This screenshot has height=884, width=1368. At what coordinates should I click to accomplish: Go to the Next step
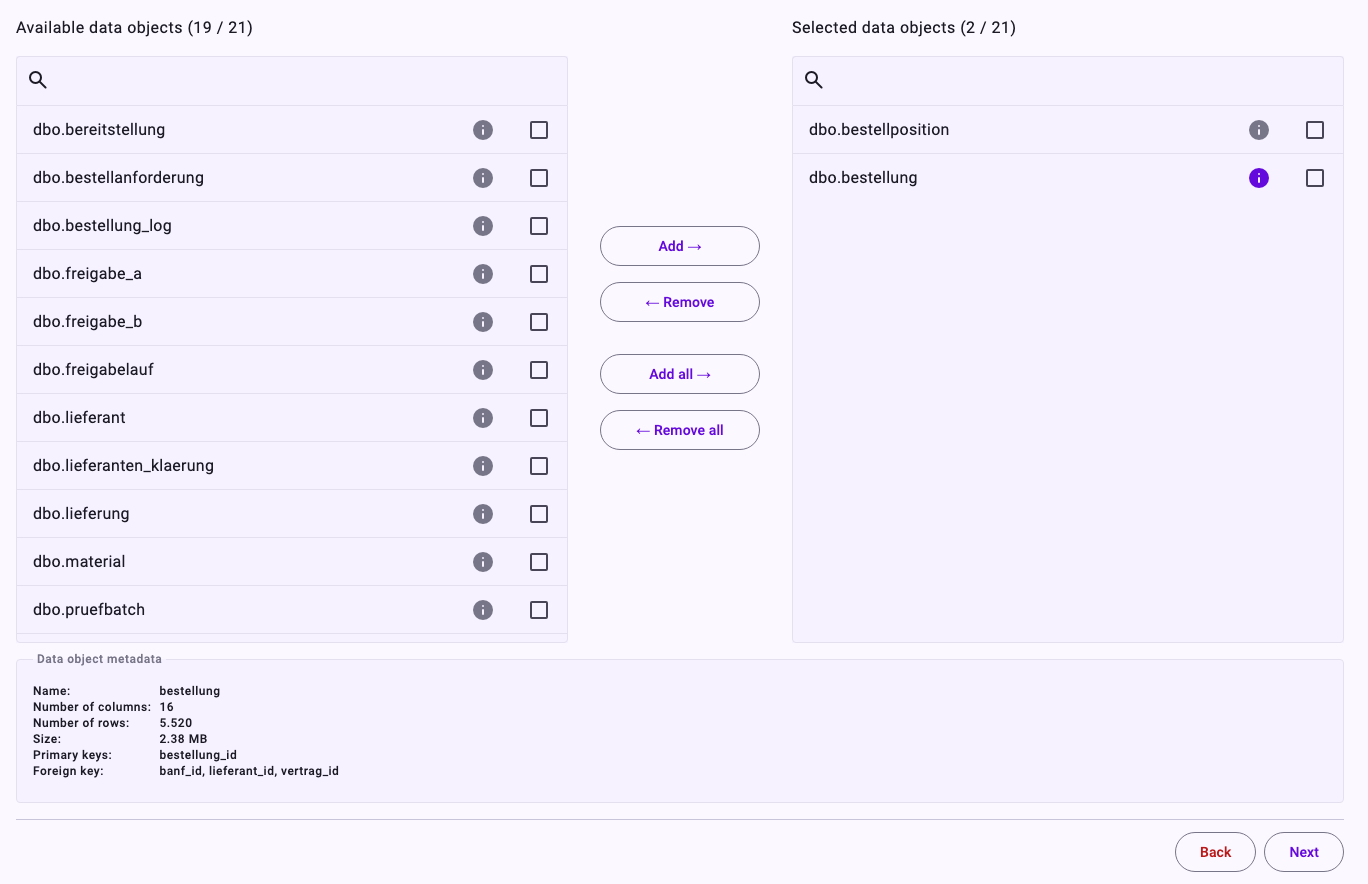pos(1304,852)
